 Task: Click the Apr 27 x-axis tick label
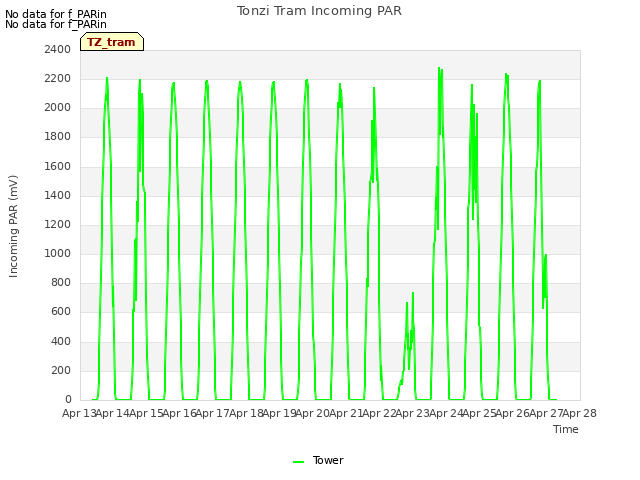pyautogui.click(x=546, y=413)
